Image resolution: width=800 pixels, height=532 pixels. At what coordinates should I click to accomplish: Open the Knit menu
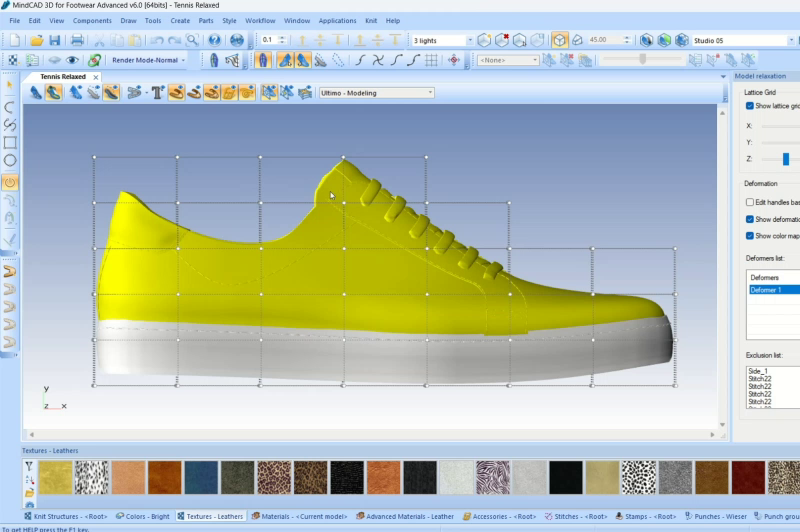pyautogui.click(x=371, y=21)
